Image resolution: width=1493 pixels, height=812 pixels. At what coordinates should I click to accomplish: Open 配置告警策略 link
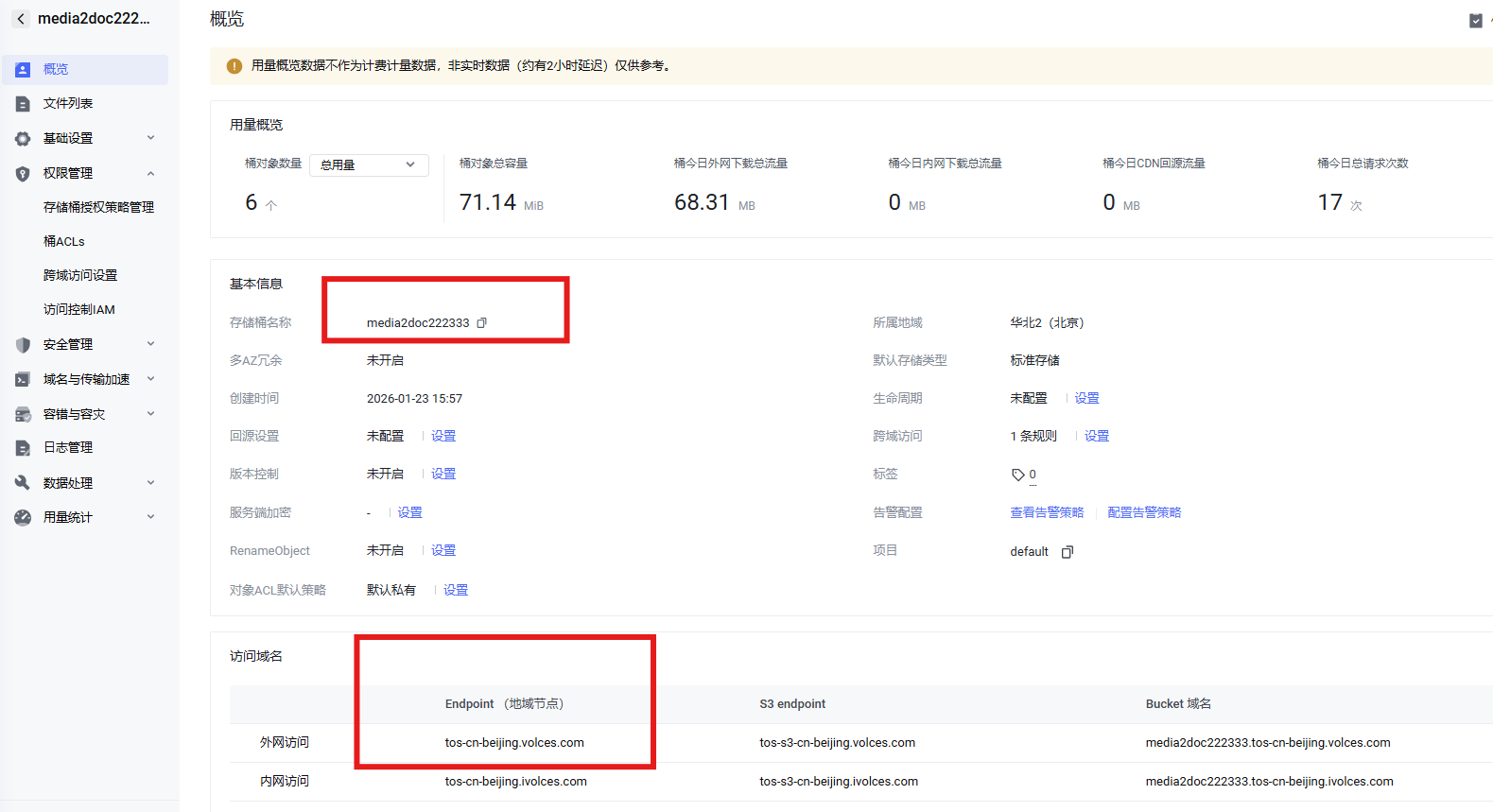pyautogui.click(x=1144, y=513)
